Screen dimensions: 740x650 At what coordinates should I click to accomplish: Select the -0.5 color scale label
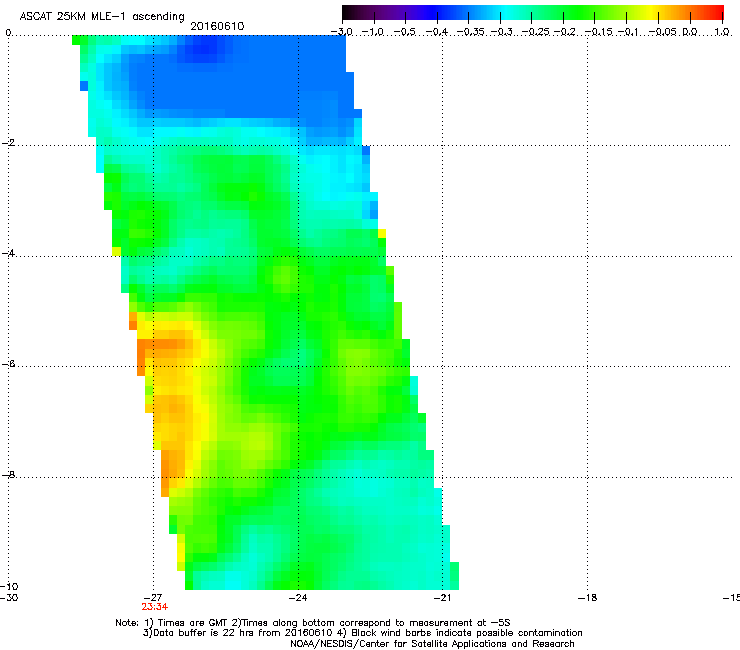pos(405,32)
